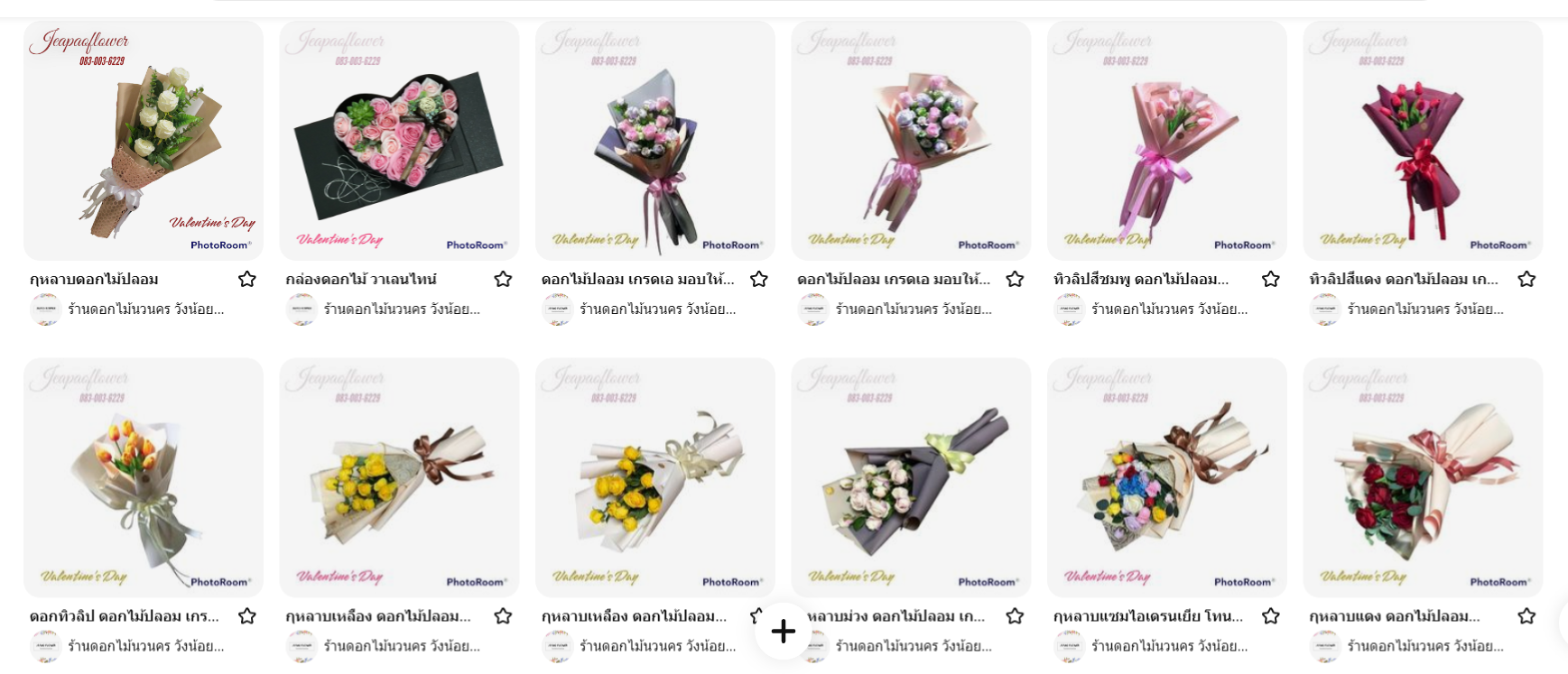The image size is (1568, 674).
Task: Click the round plus create button
Action: coord(784,631)
